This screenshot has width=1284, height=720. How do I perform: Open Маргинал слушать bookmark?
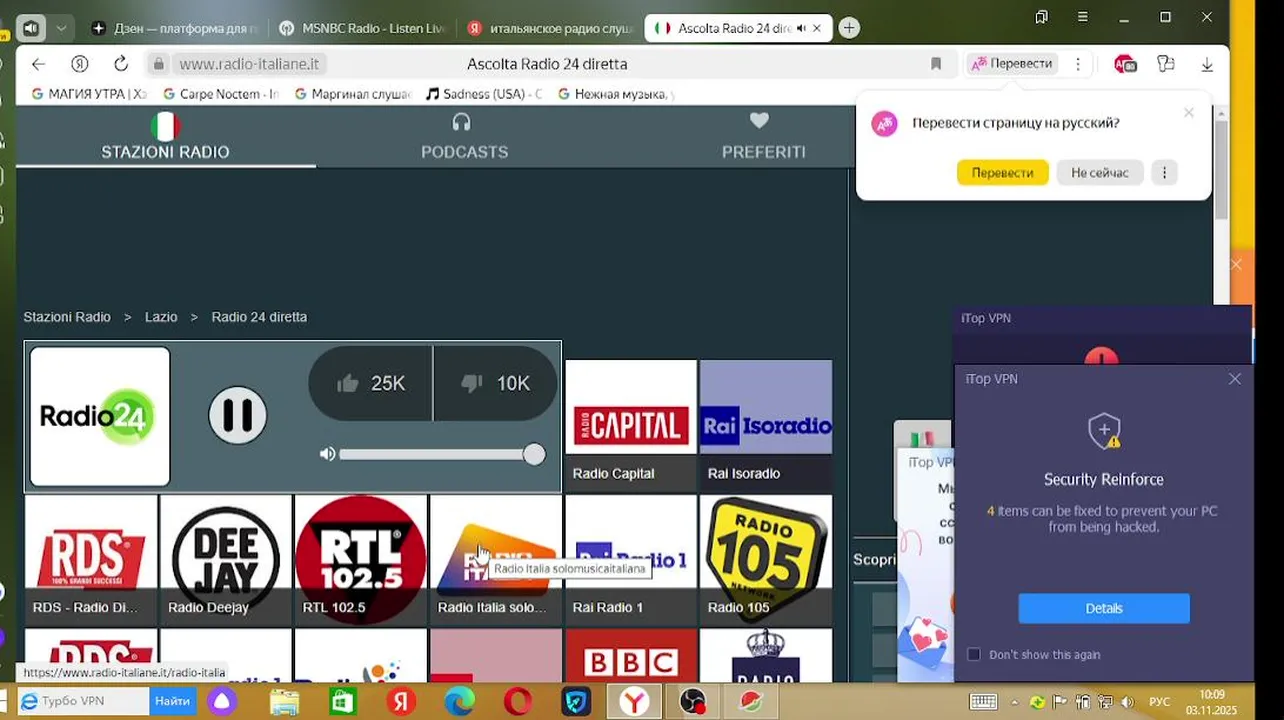pos(352,94)
